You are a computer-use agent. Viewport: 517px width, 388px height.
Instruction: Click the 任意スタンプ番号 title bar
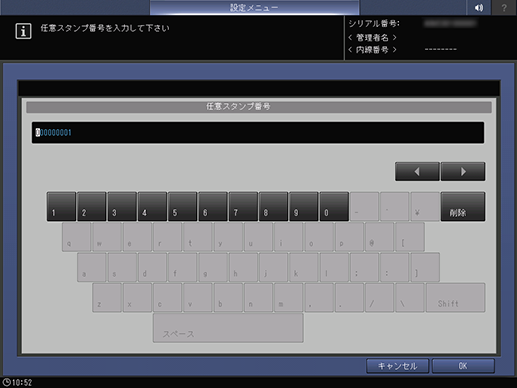[259, 107]
